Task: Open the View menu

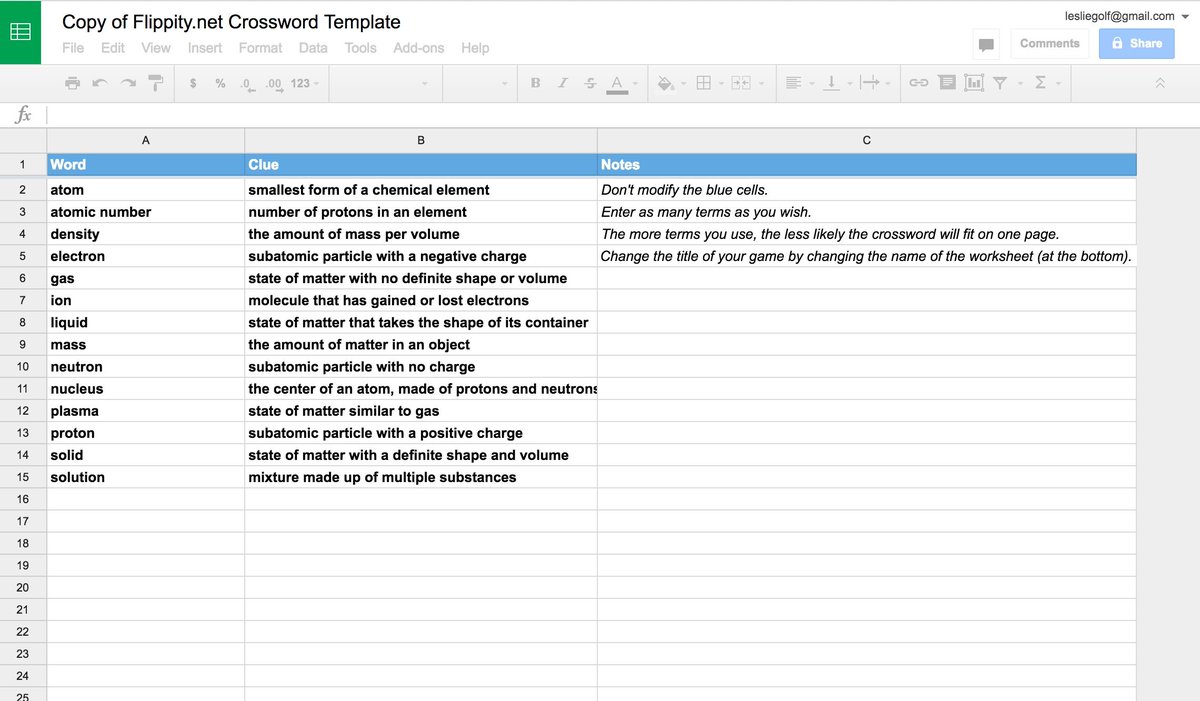Action: click(156, 47)
